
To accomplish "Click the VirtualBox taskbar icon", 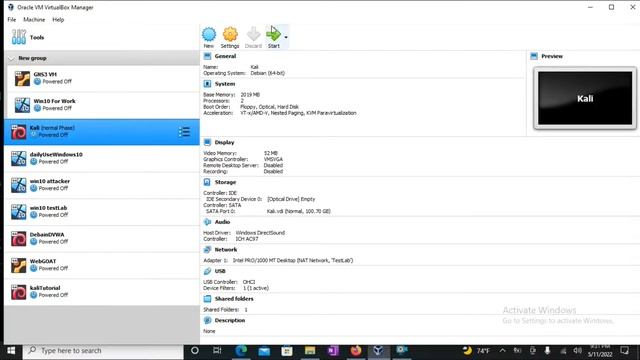I will coord(378,351).
